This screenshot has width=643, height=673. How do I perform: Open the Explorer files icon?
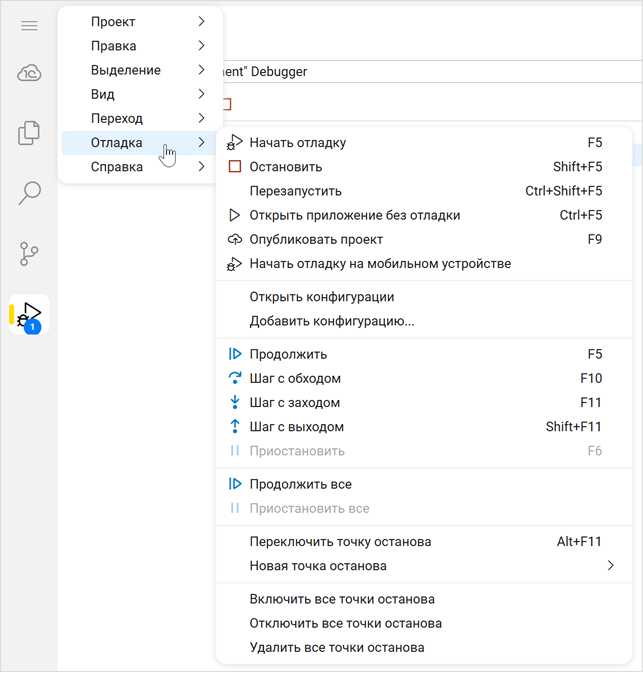click(29, 133)
